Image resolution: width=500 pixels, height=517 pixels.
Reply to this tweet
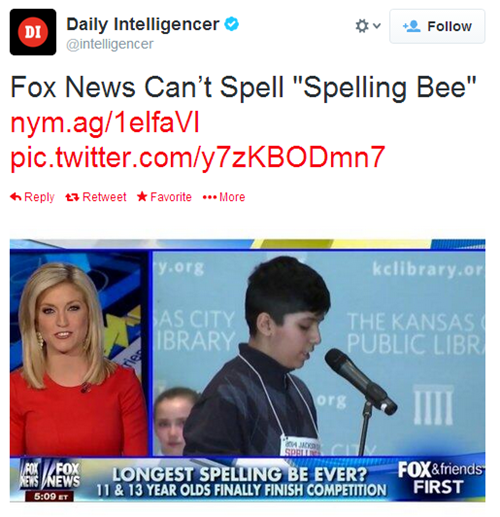tap(32, 197)
